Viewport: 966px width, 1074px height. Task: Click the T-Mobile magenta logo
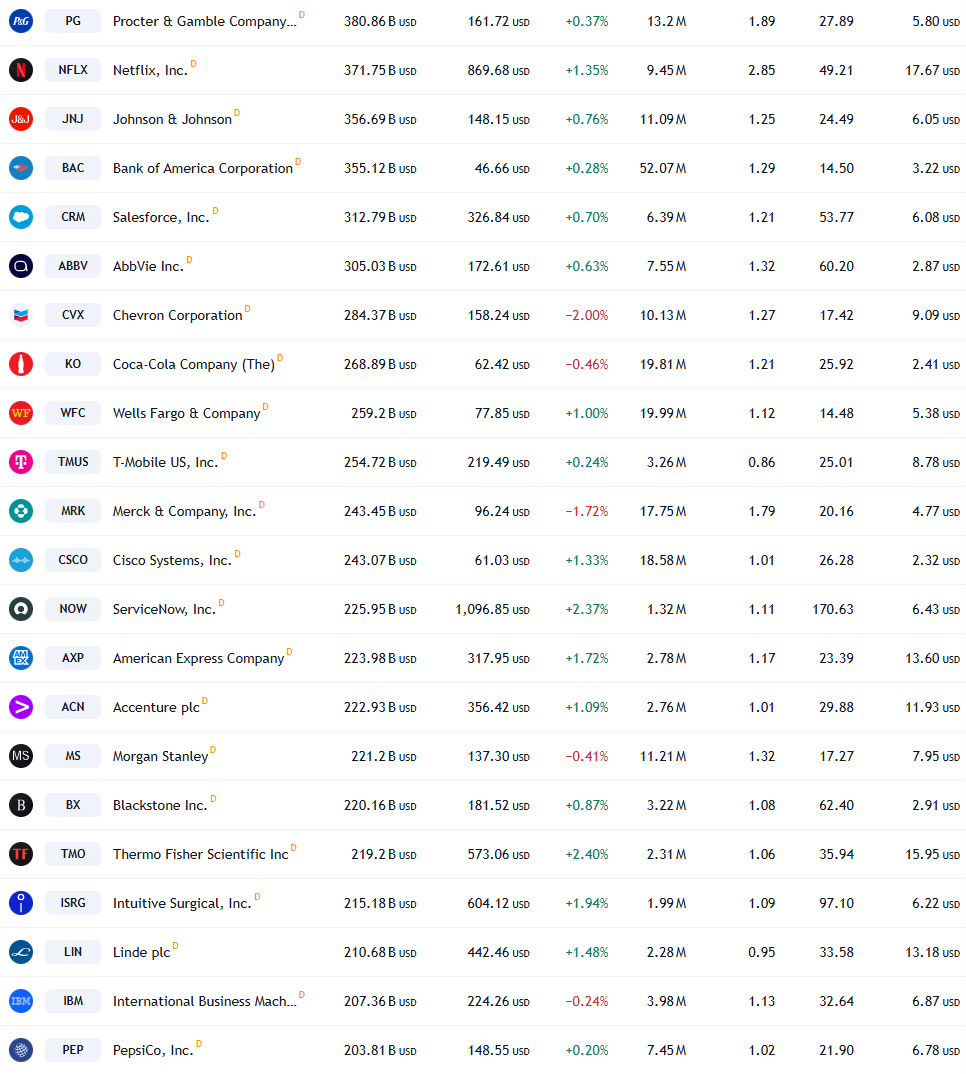tap(21, 462)
